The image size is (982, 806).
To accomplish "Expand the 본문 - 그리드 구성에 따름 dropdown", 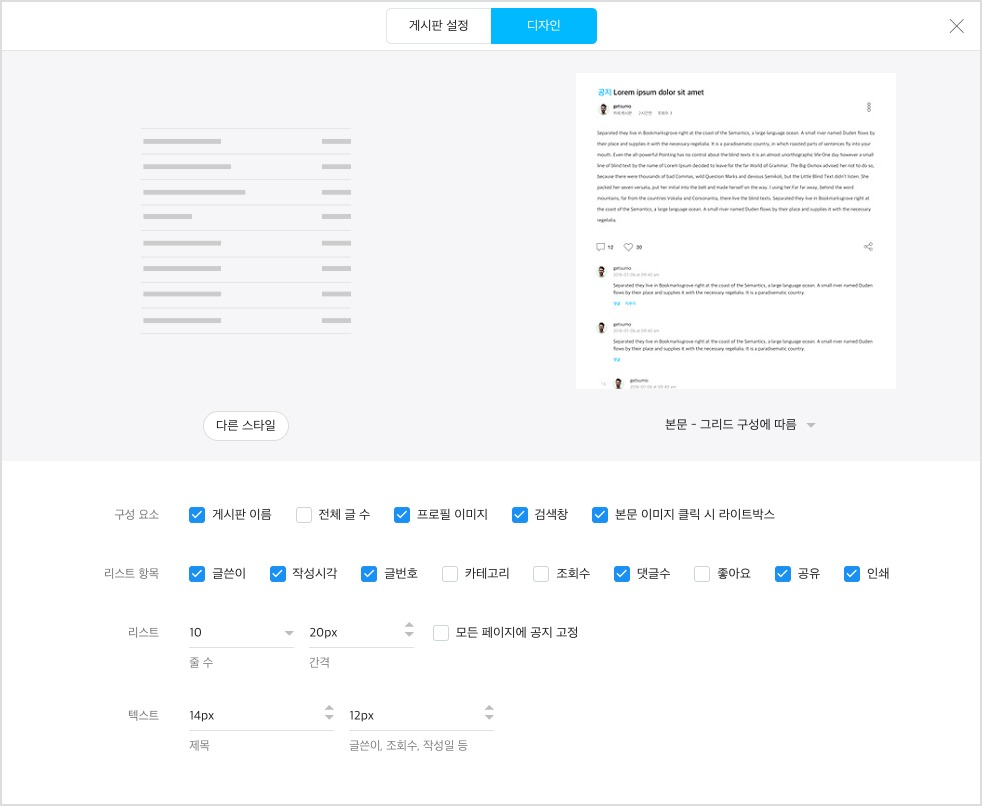I will (x=740, y=425).
